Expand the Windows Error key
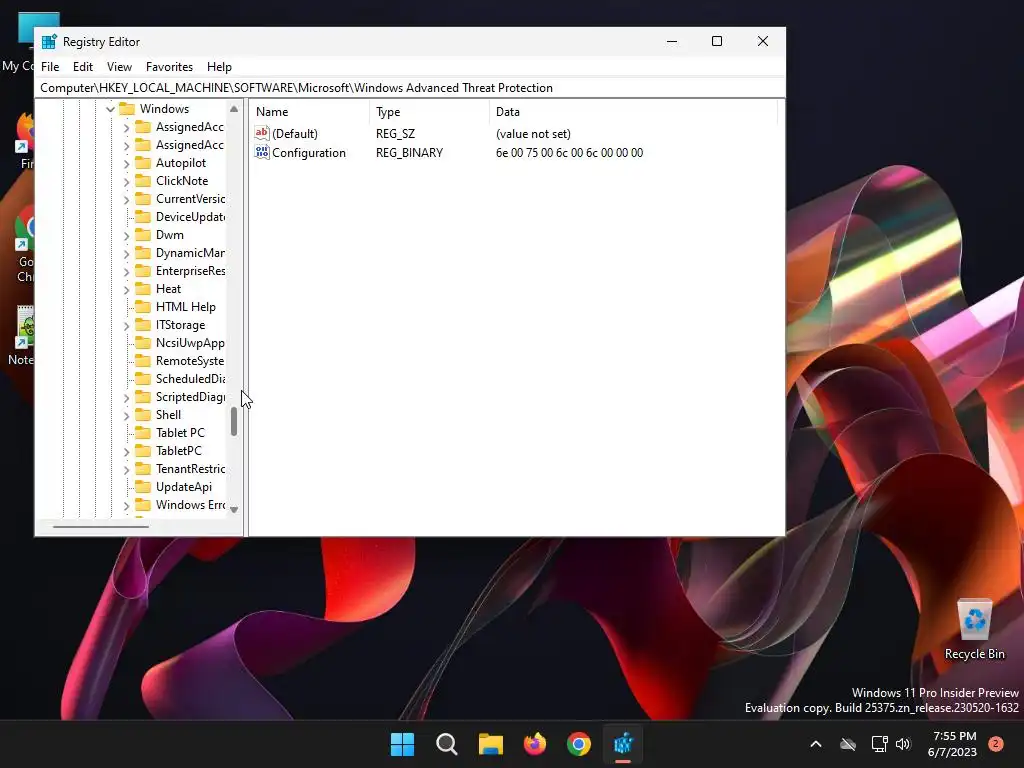1024x768 pixels. click(x=127, y=505)
